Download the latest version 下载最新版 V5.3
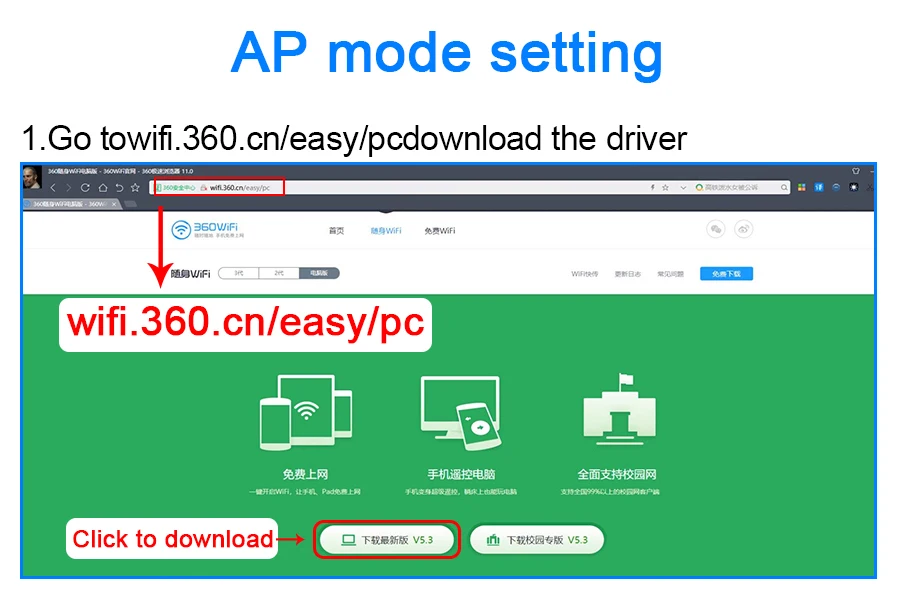This screenshot has height=606, width=900. point(387,539)
